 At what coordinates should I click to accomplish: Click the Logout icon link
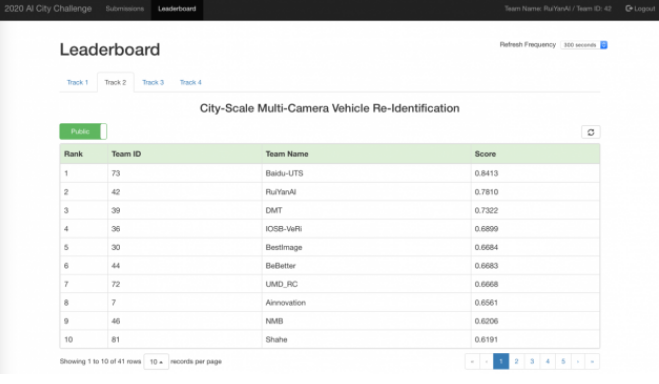point(640,9)
